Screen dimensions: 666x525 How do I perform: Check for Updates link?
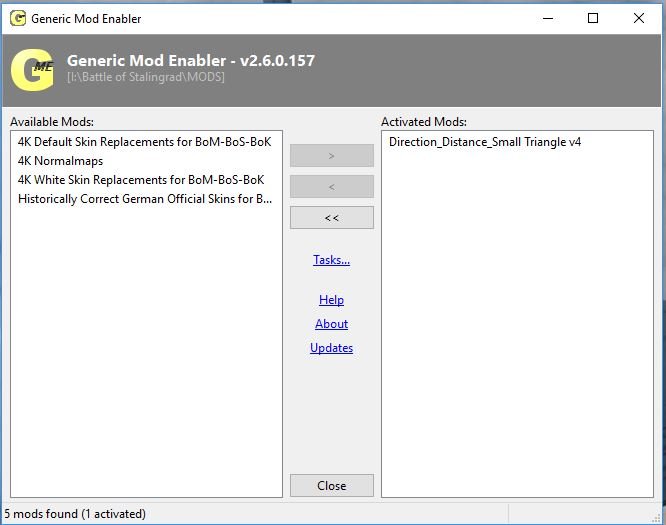coord(331,348)
